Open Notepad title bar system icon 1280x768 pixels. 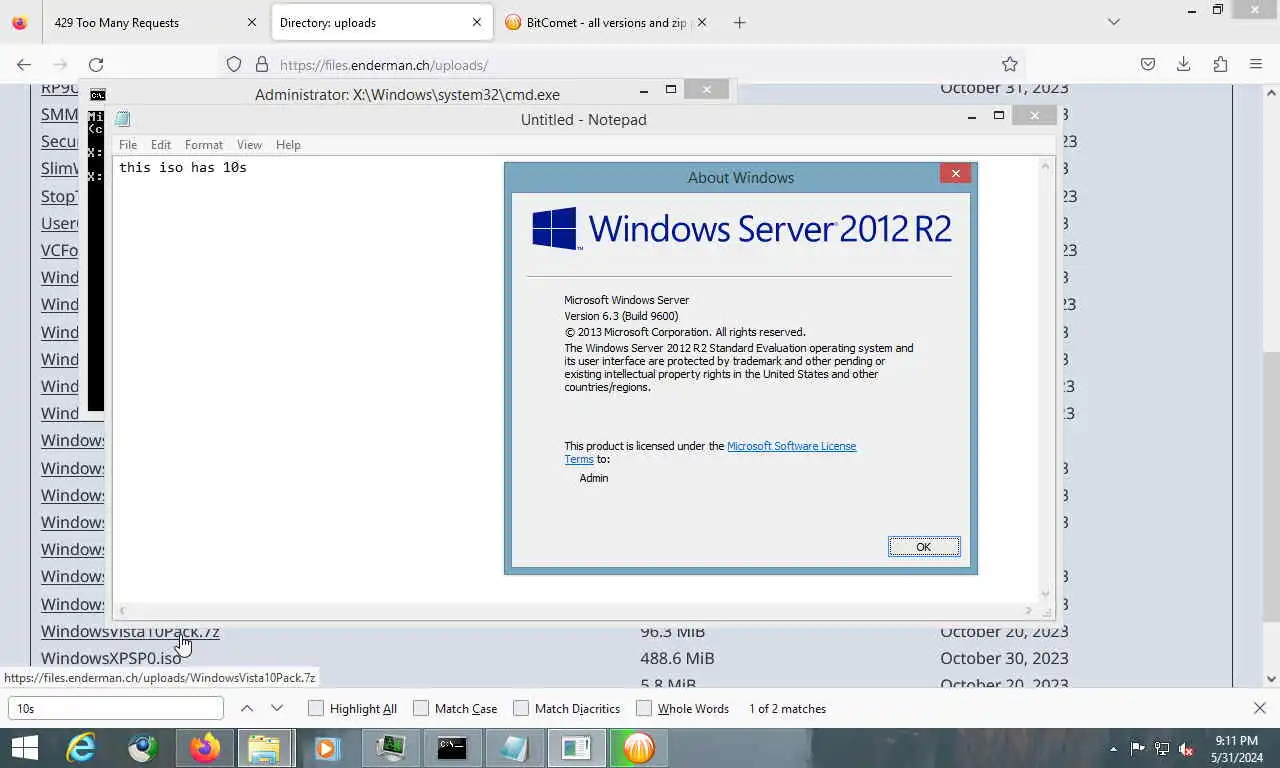pyautogui.click(x=123, y=119)
